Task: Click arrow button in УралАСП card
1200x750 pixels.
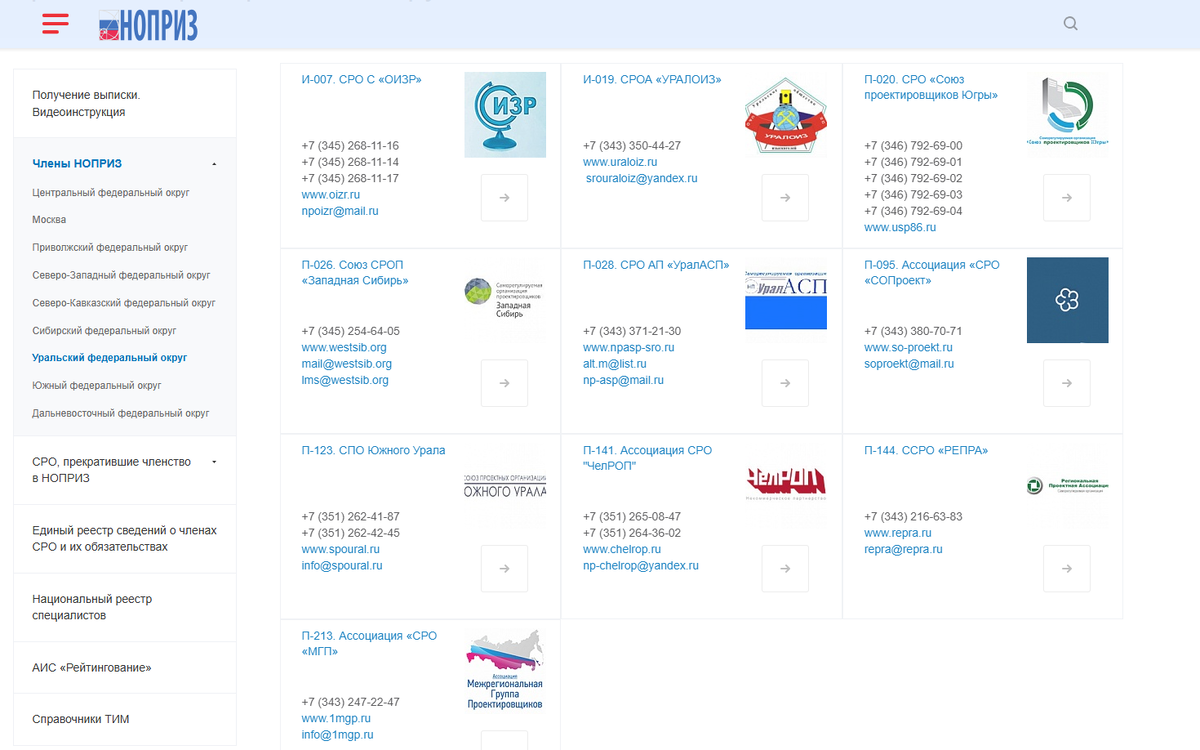Action: tap(785, 383)
